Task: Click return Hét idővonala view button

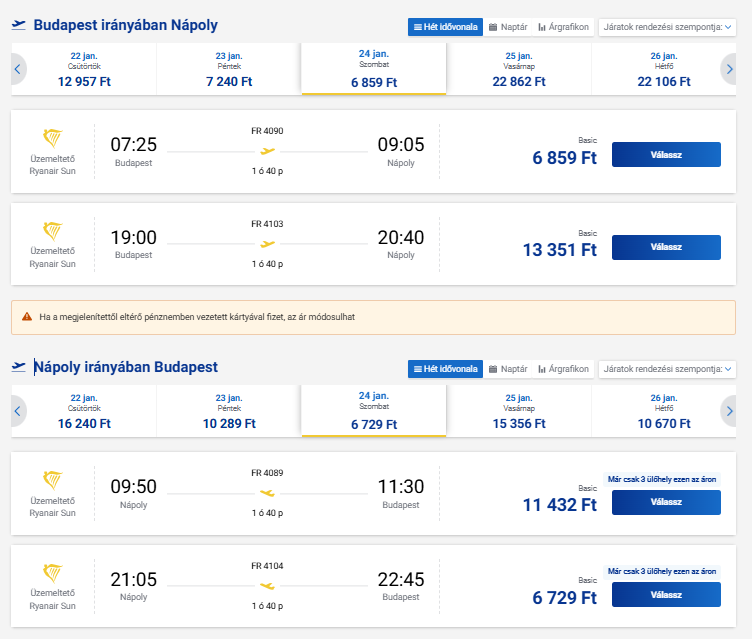Action: (x=445, y=369)
